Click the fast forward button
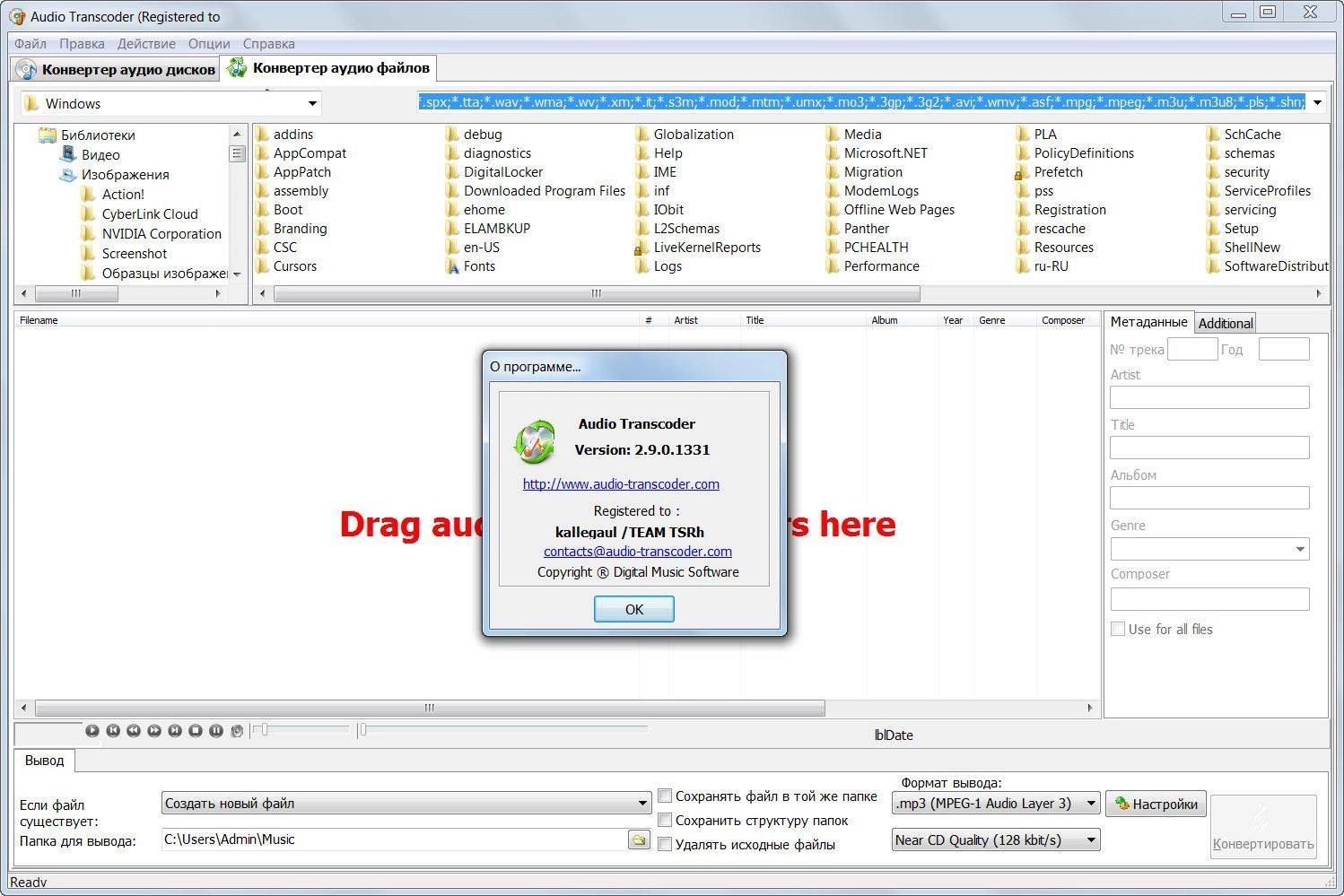1344x896 pixels. pos(154,731)
